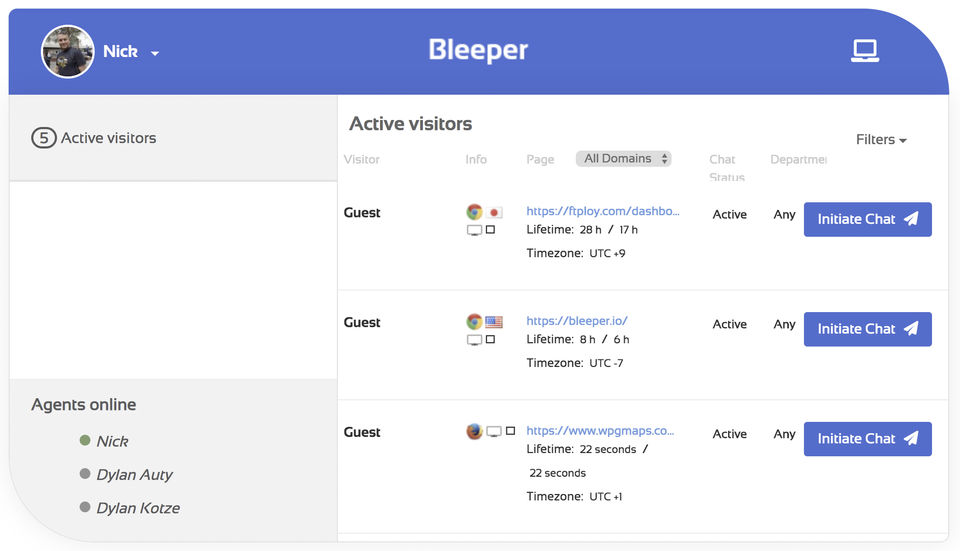Viewport: 960px width, 551px height.
Task: Click the monitor icon beside the Firefox icon
Action: 494,432
